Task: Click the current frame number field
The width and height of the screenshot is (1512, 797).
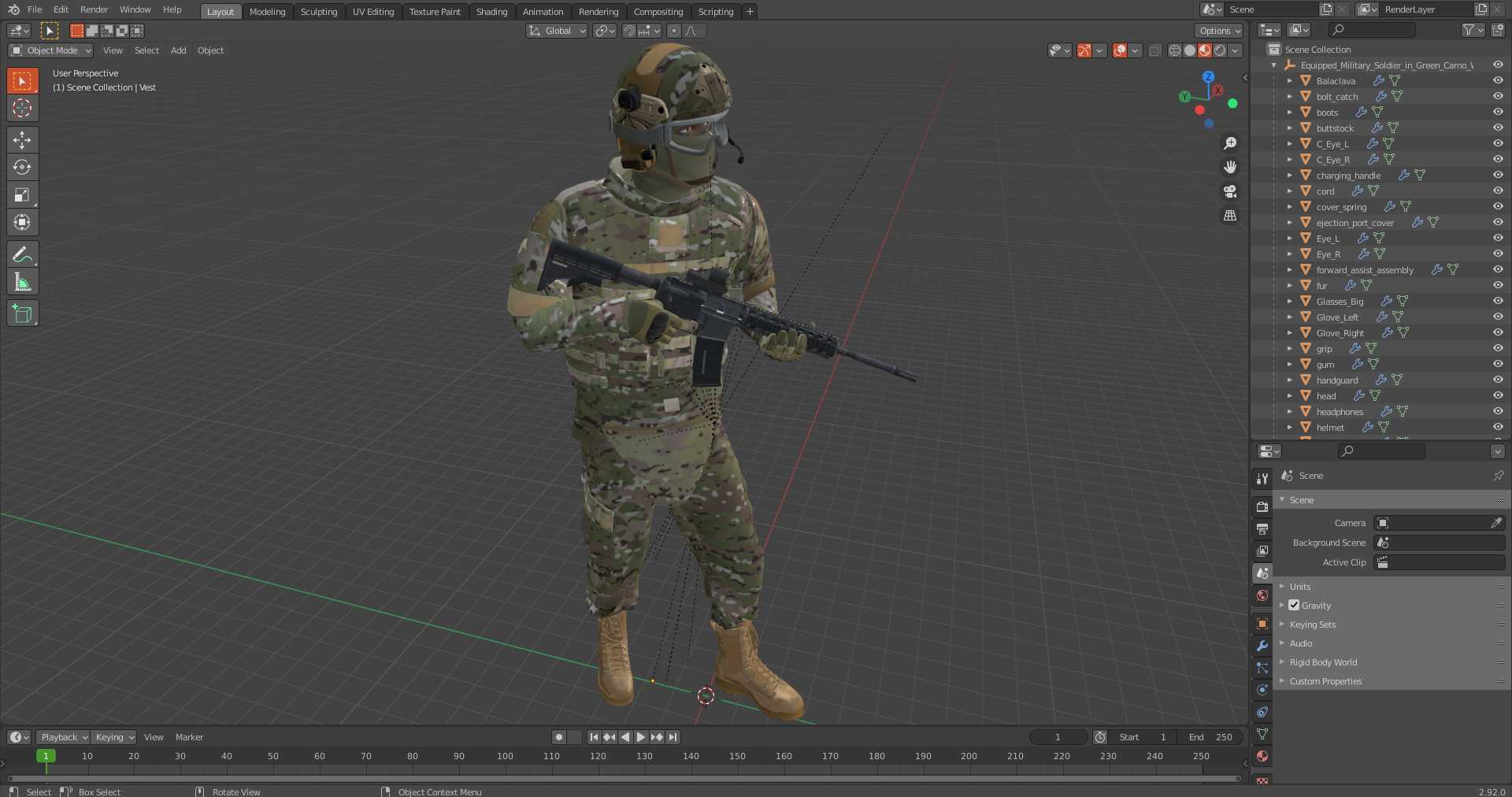Action: click(x=1058, y=737)
